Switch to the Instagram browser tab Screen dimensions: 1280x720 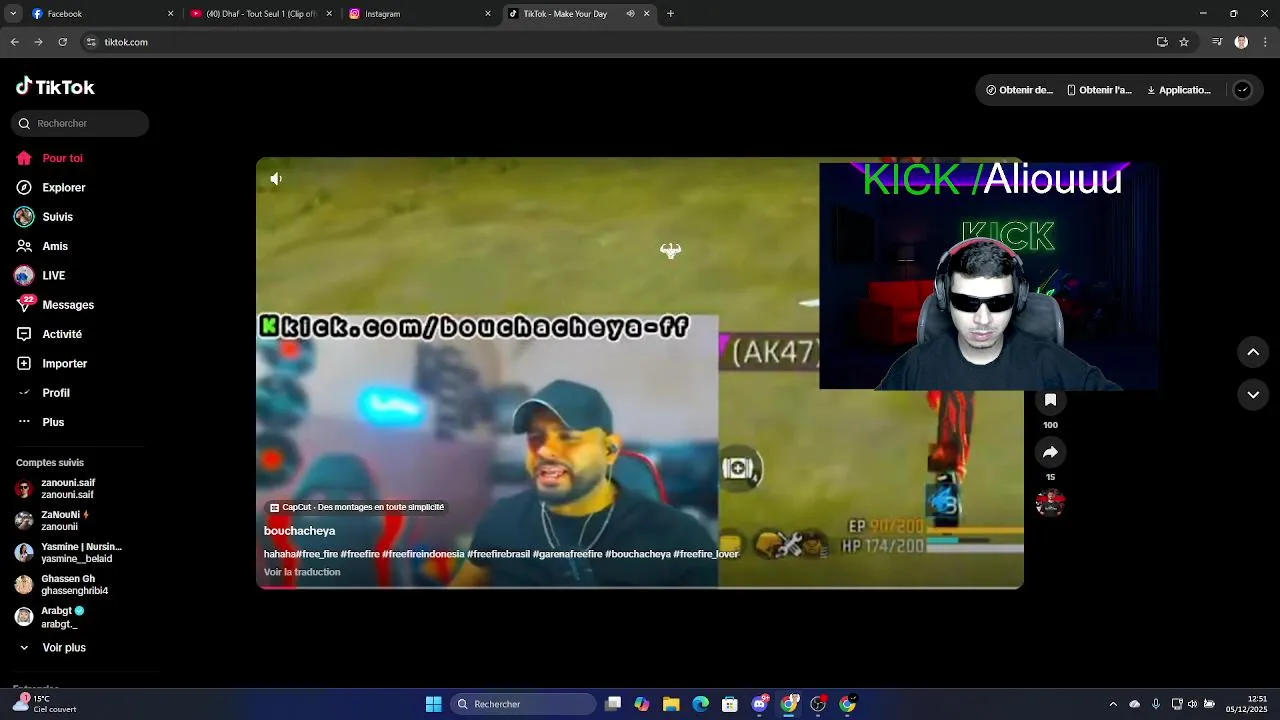[418, 14]
